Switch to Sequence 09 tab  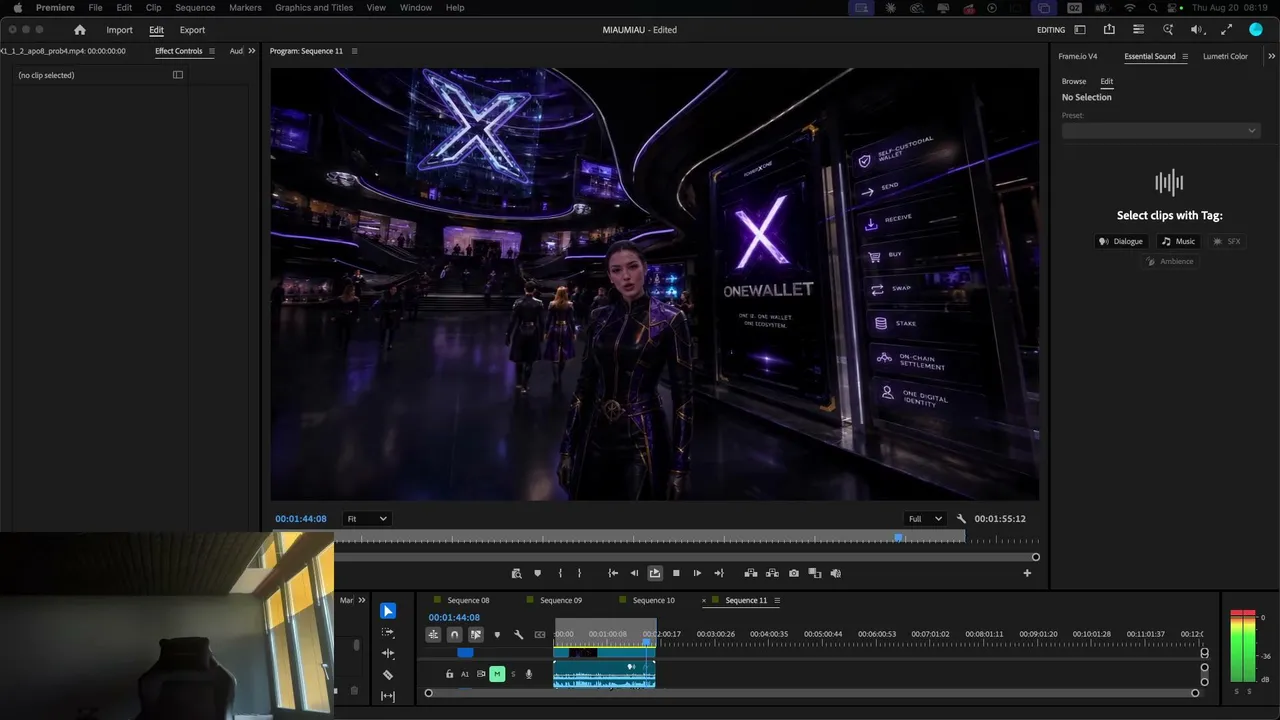click(561, 601)
